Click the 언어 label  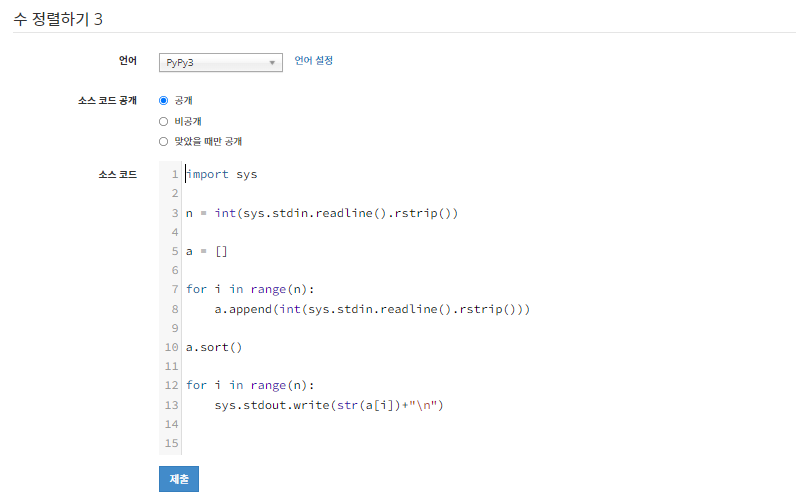128,60
